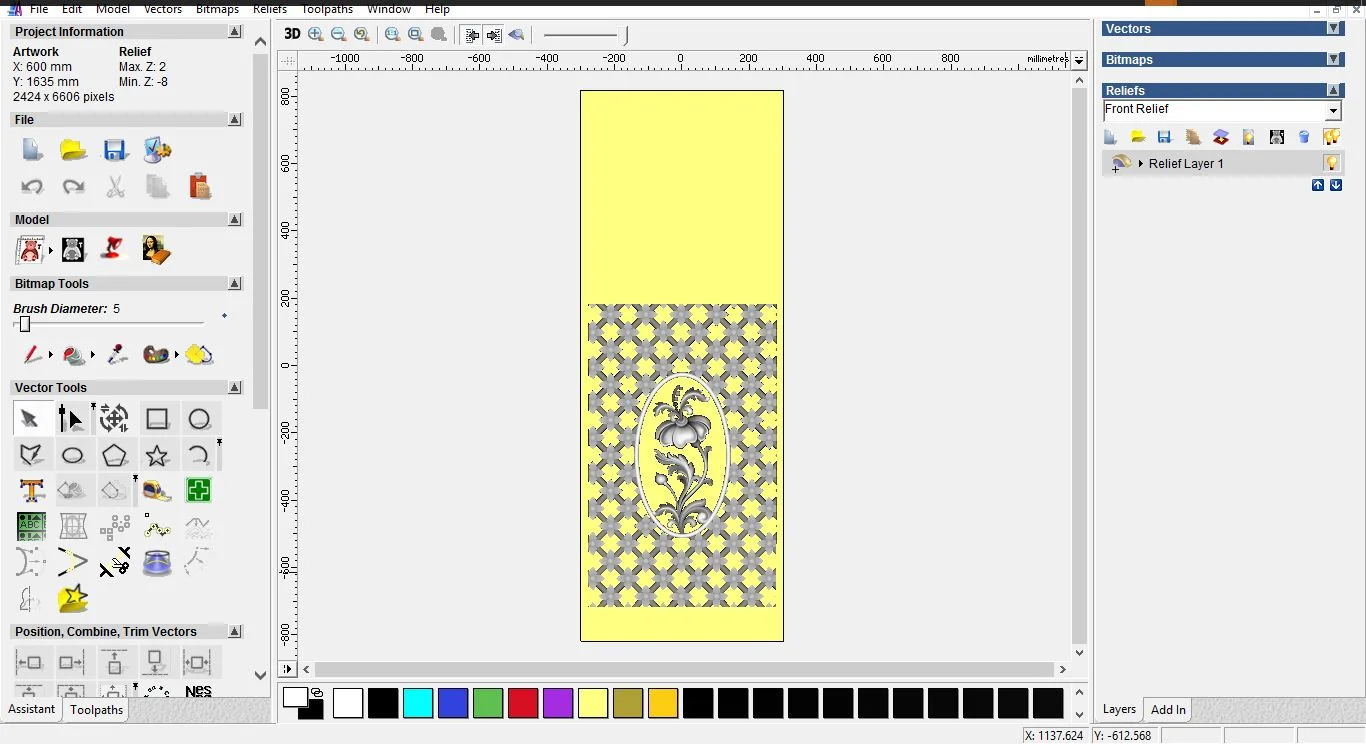Viewport: 1366px width, 744px height.
Task: Open the Front Relief dropdown
Action: pos(1333,111)
